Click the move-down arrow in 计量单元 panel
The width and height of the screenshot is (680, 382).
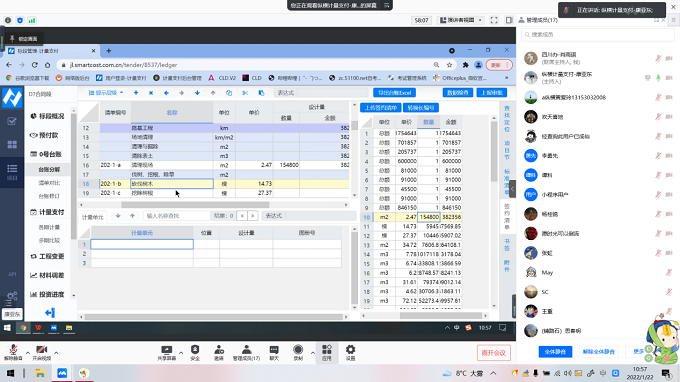[x=118, y=215]
